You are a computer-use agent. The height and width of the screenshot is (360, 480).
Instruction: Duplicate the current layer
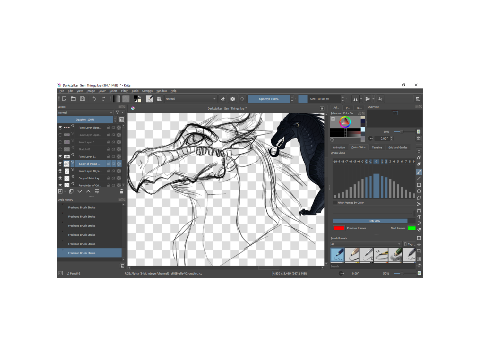click(x=71, y=191)
